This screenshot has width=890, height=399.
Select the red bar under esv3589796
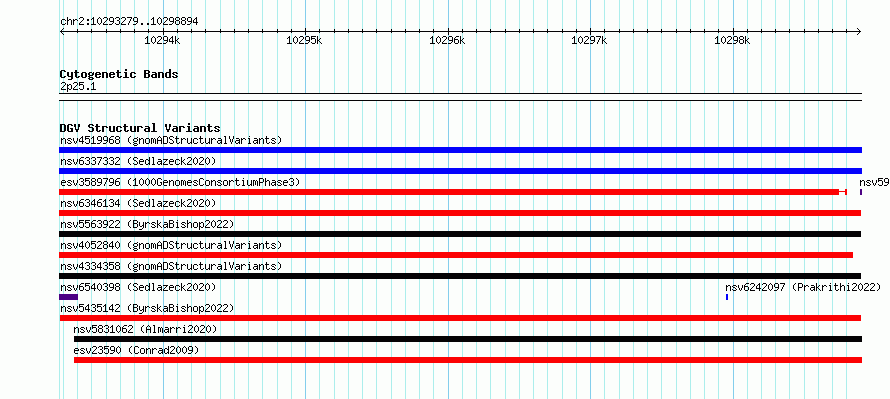click(453, 192)
